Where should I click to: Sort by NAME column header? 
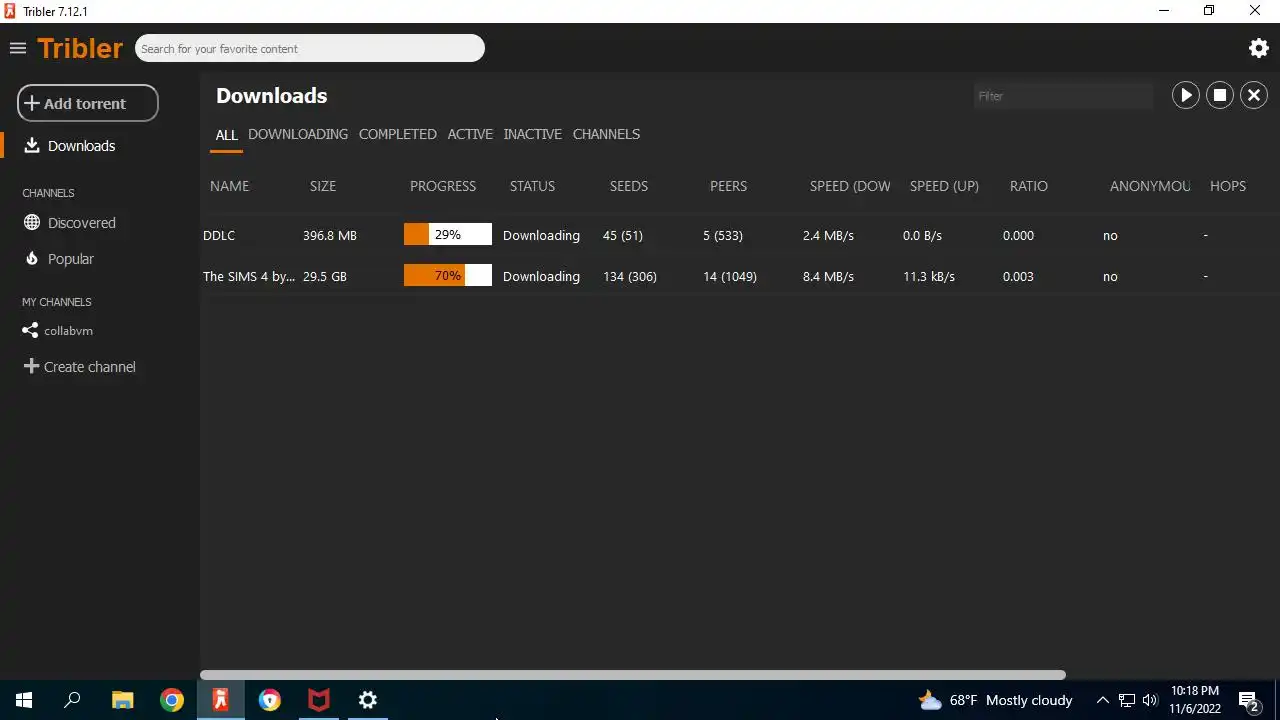click(229, 186)
